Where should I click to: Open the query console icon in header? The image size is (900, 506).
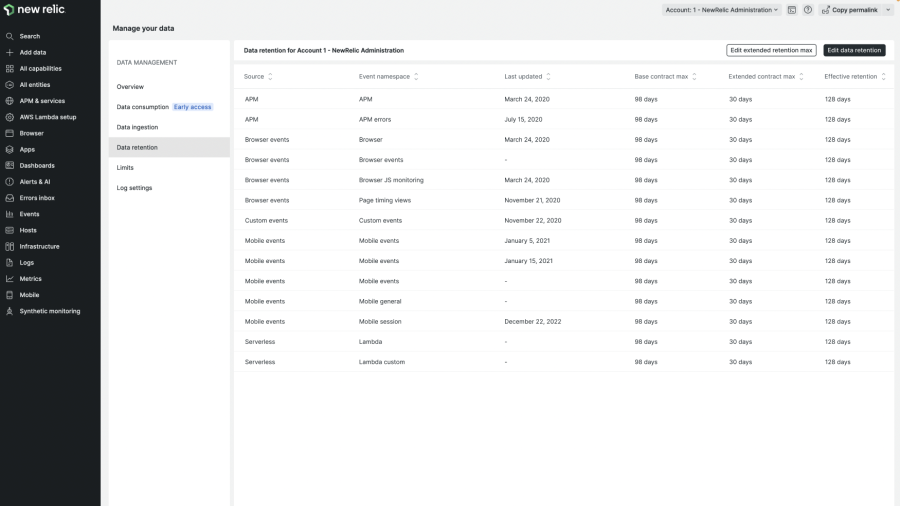tap(792, 10)
